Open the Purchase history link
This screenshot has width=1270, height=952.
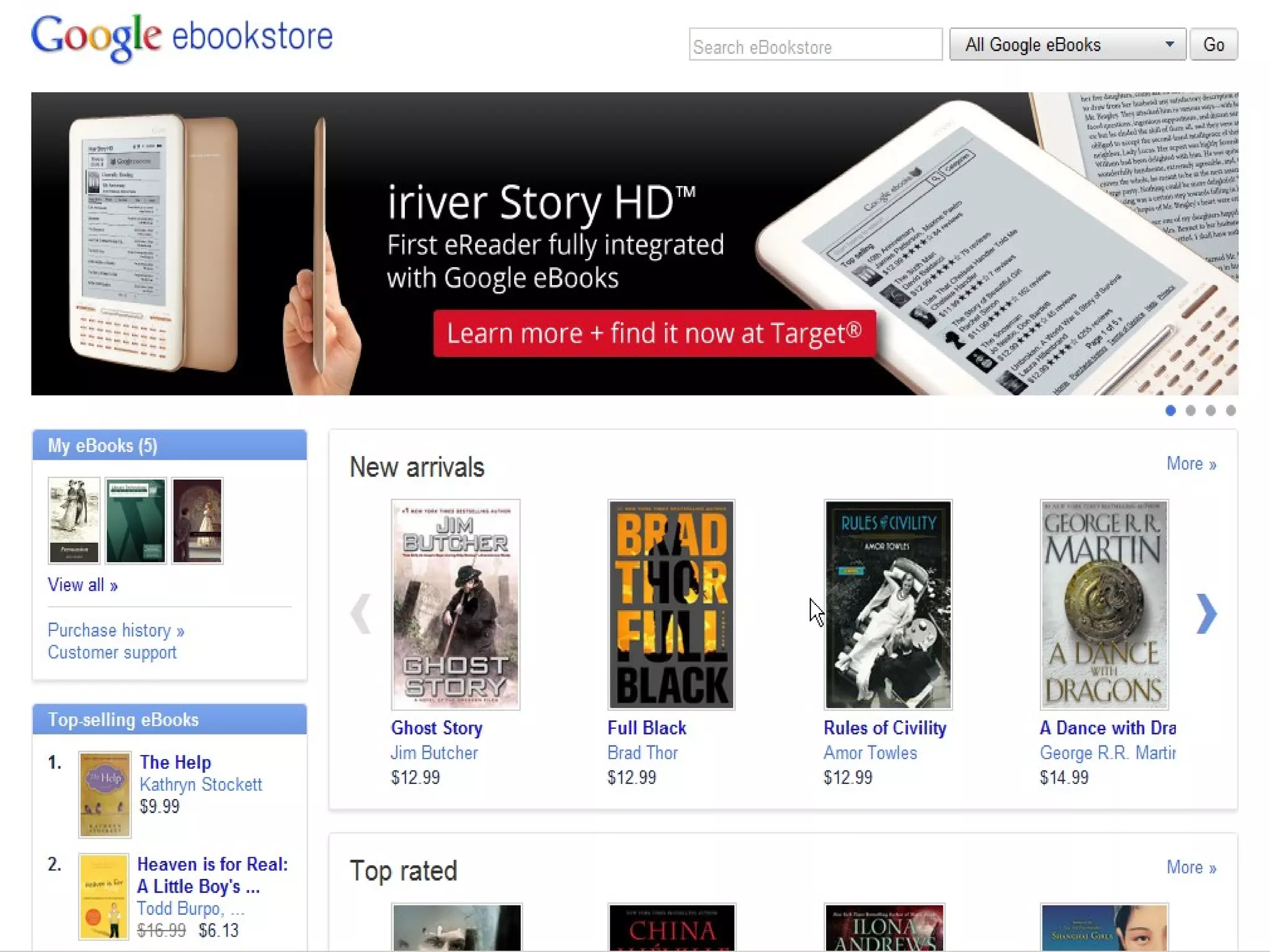(116, 630)
